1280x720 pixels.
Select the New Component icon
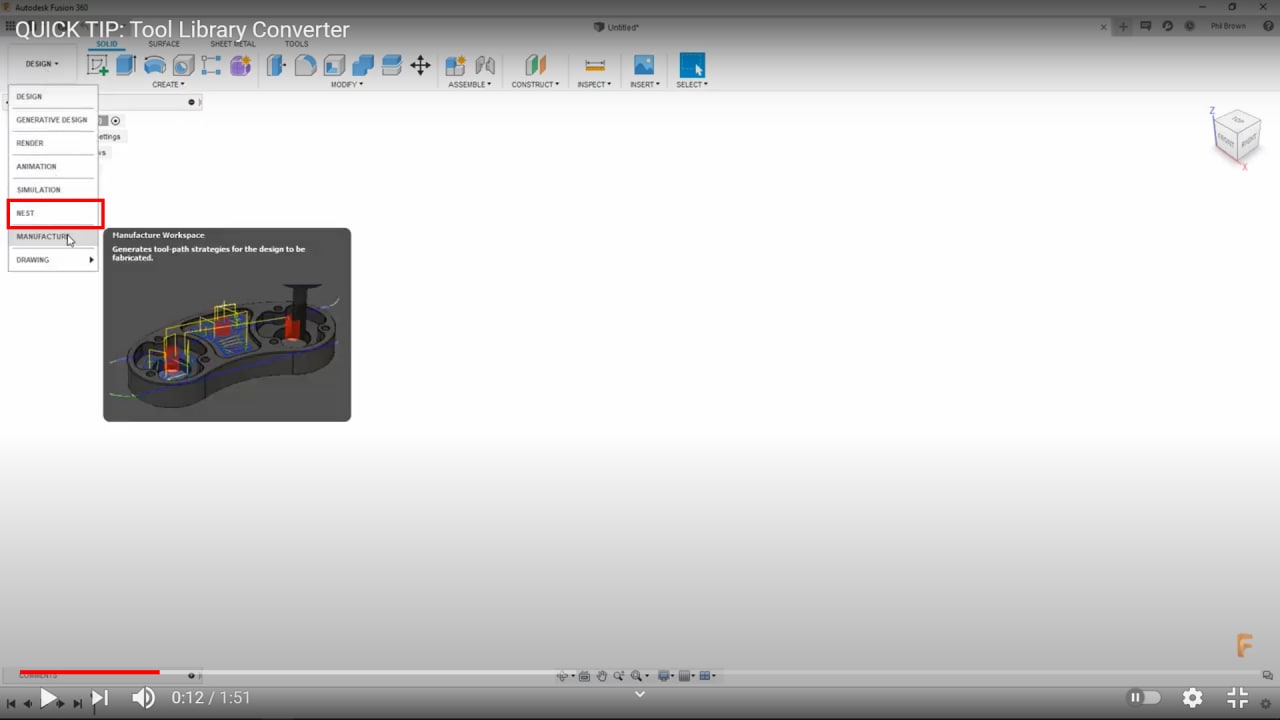coord(456,66)
